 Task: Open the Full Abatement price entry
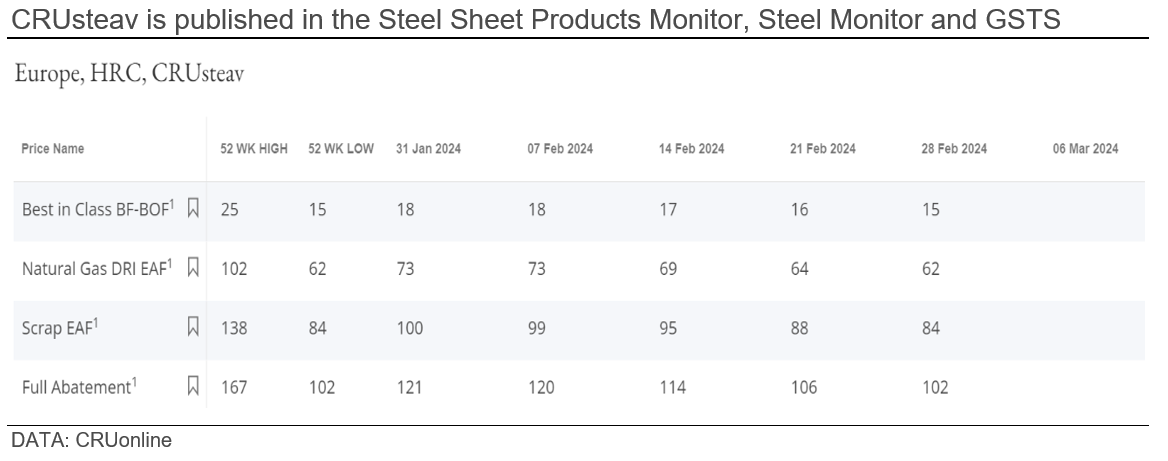tap(79, 386)
